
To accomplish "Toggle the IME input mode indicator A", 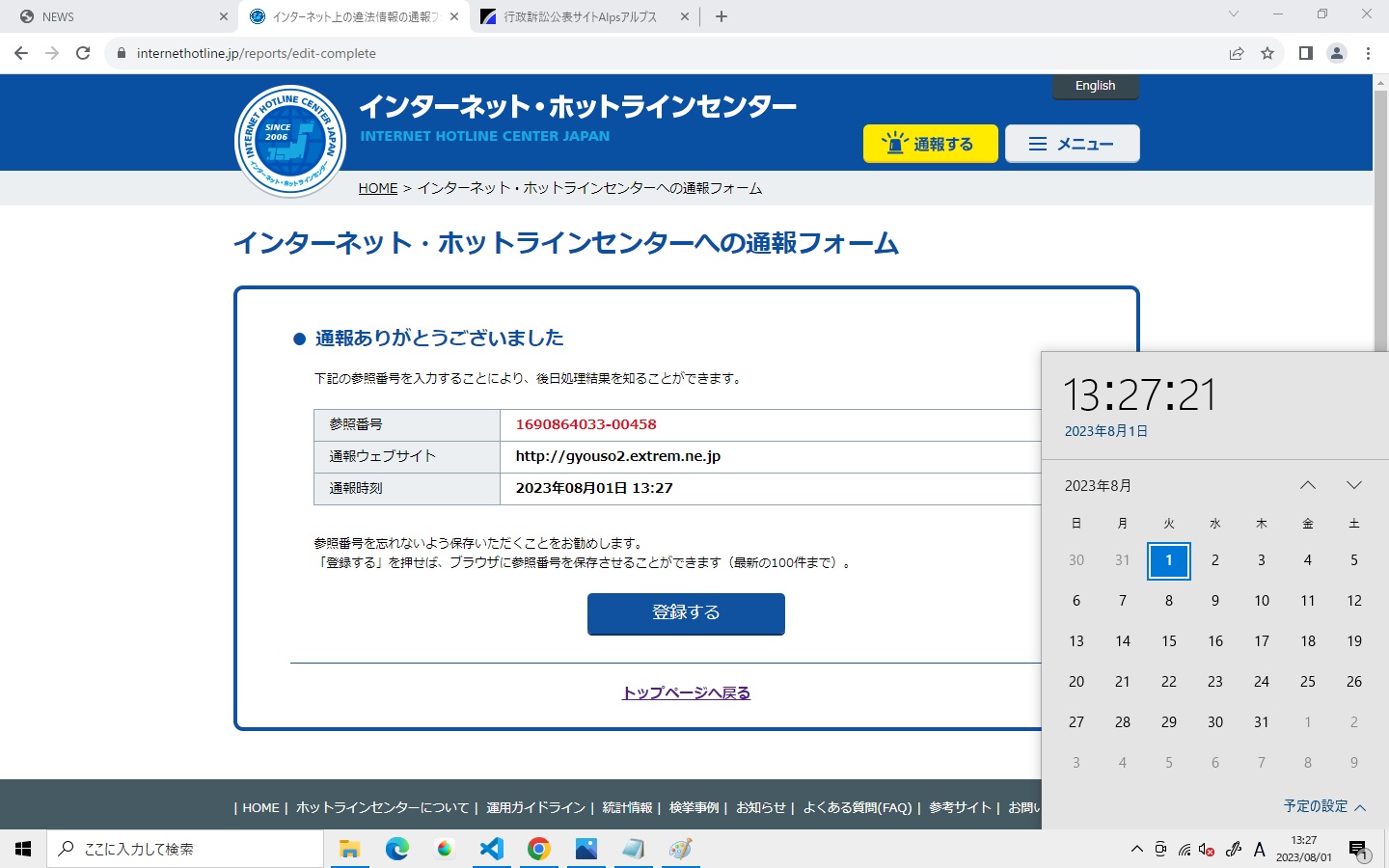I will 1259,850.
